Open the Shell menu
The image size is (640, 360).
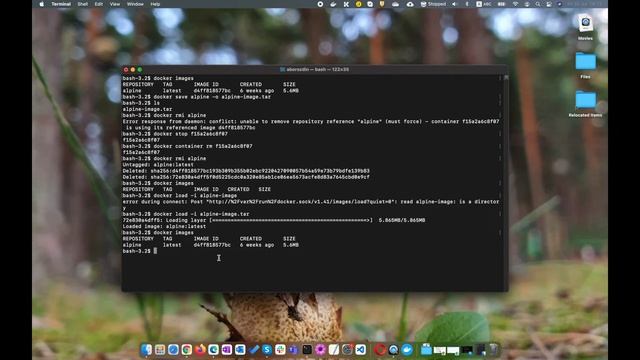tap(83, 4)
